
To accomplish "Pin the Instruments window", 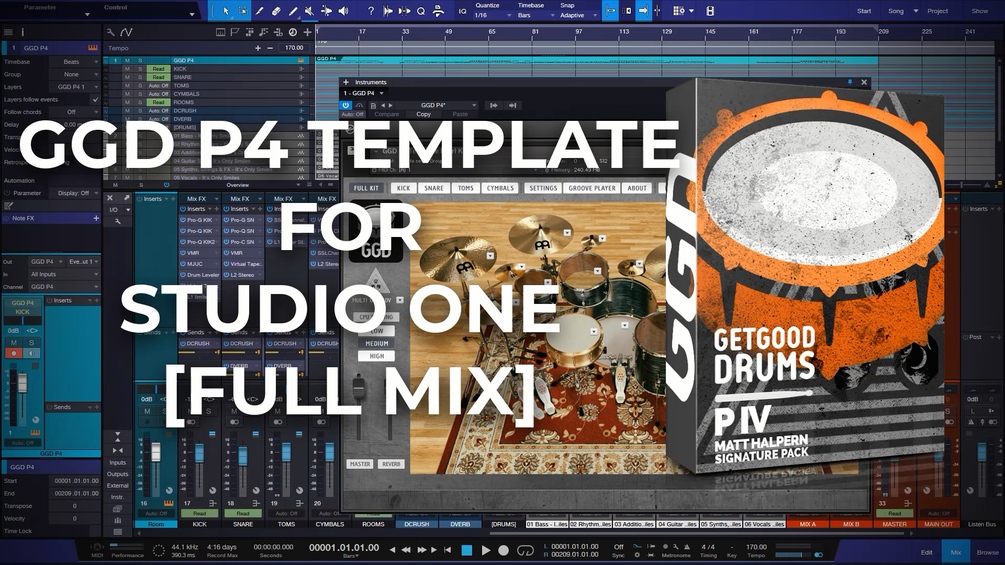I will click(x=850, y=82).
